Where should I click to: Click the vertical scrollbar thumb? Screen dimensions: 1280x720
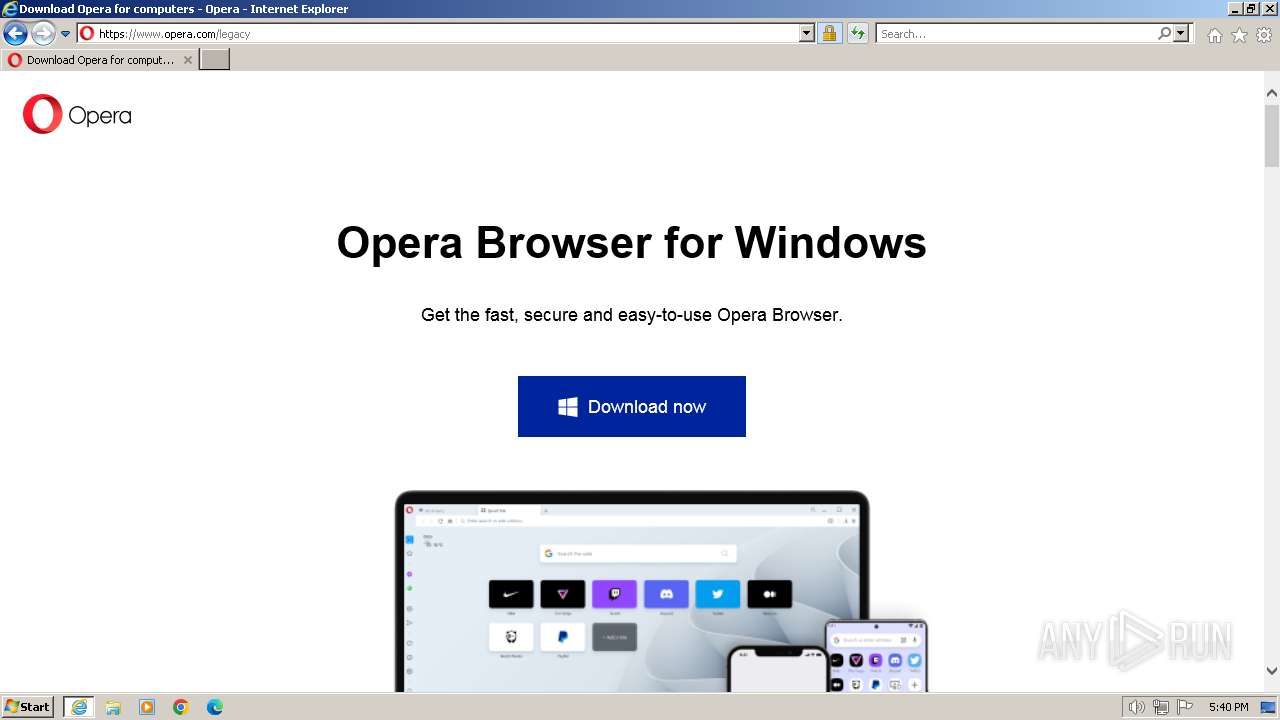click(x=1272, y=134)
